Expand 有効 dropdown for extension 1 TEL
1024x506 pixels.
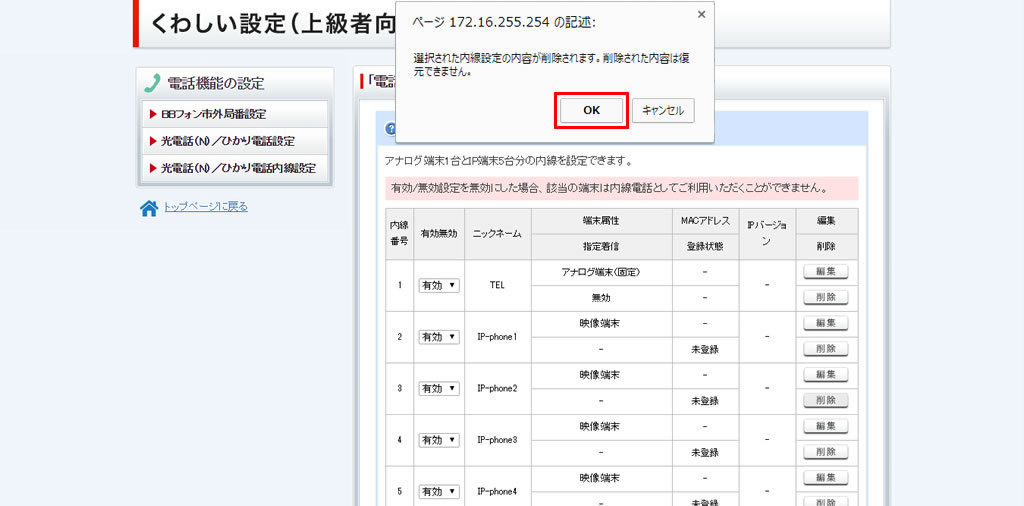[438, 285]
